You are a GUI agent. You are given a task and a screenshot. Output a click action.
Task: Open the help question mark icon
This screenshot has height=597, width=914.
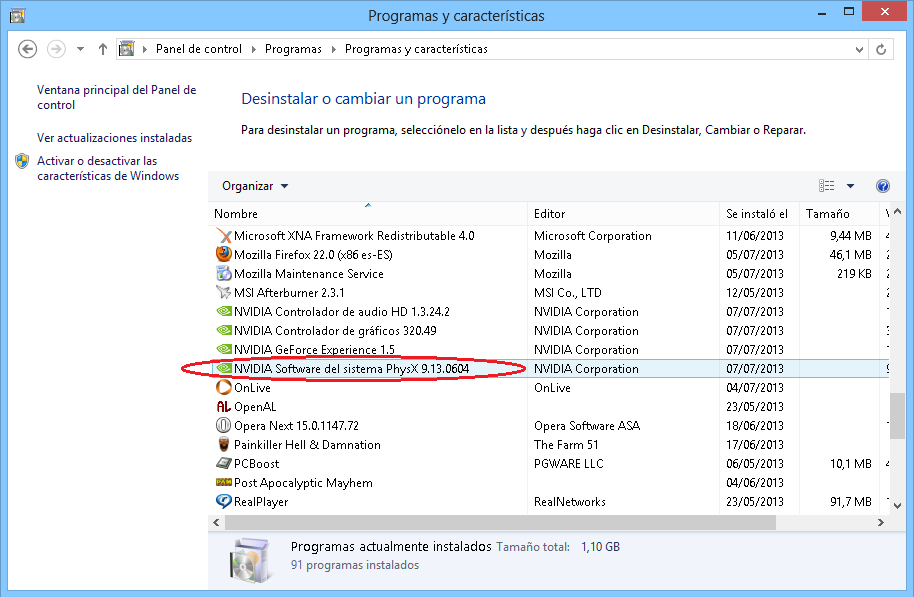pyautogui.click(x=883, y=186)
